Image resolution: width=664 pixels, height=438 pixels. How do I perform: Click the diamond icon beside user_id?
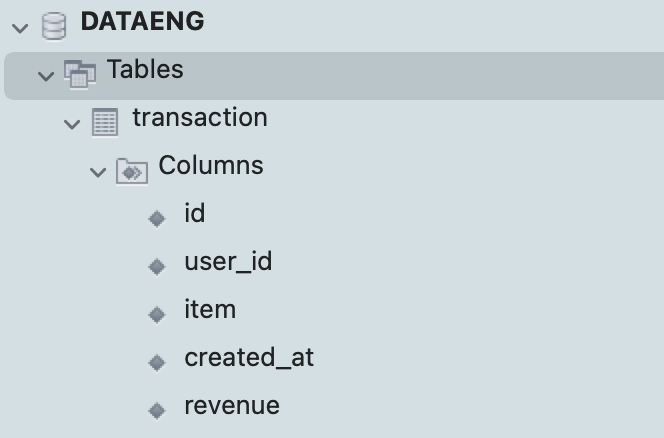(156, 266)
